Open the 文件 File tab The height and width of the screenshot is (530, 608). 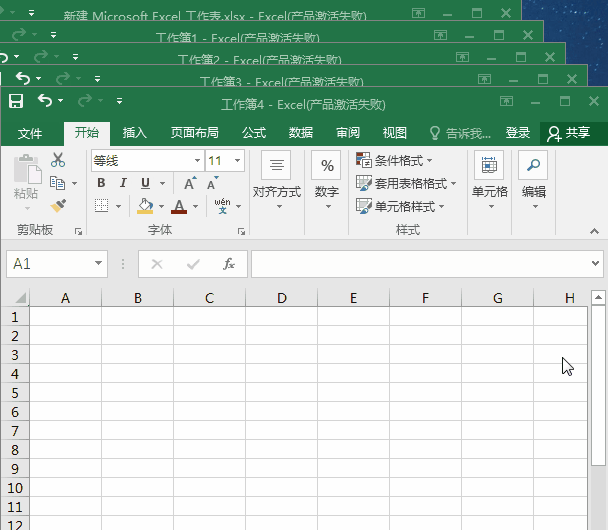point(29,133)
